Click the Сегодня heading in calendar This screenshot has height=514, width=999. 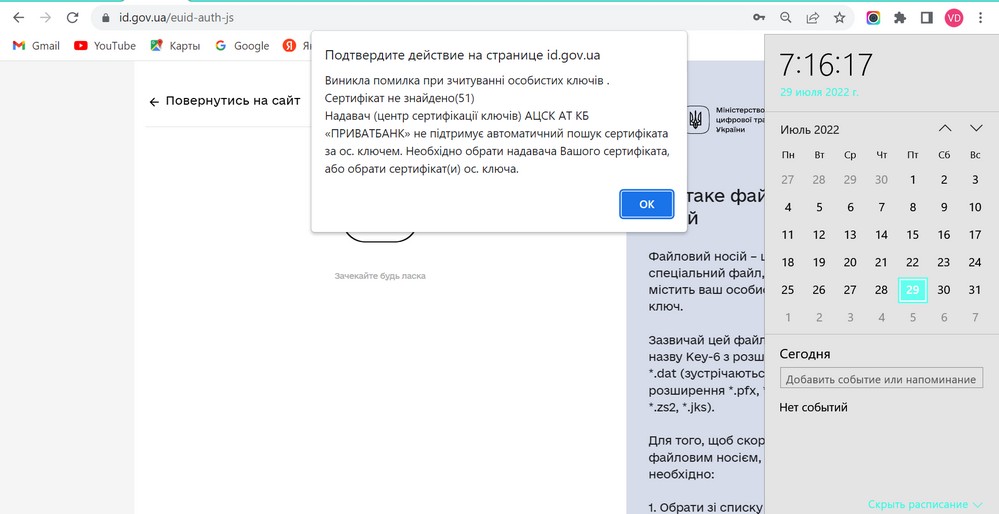[805, 354]
